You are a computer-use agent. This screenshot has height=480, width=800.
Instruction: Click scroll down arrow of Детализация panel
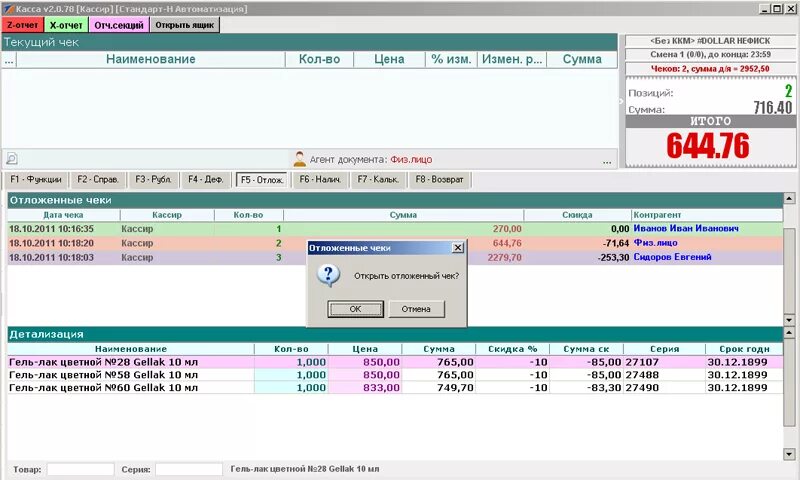click(789, 454)
